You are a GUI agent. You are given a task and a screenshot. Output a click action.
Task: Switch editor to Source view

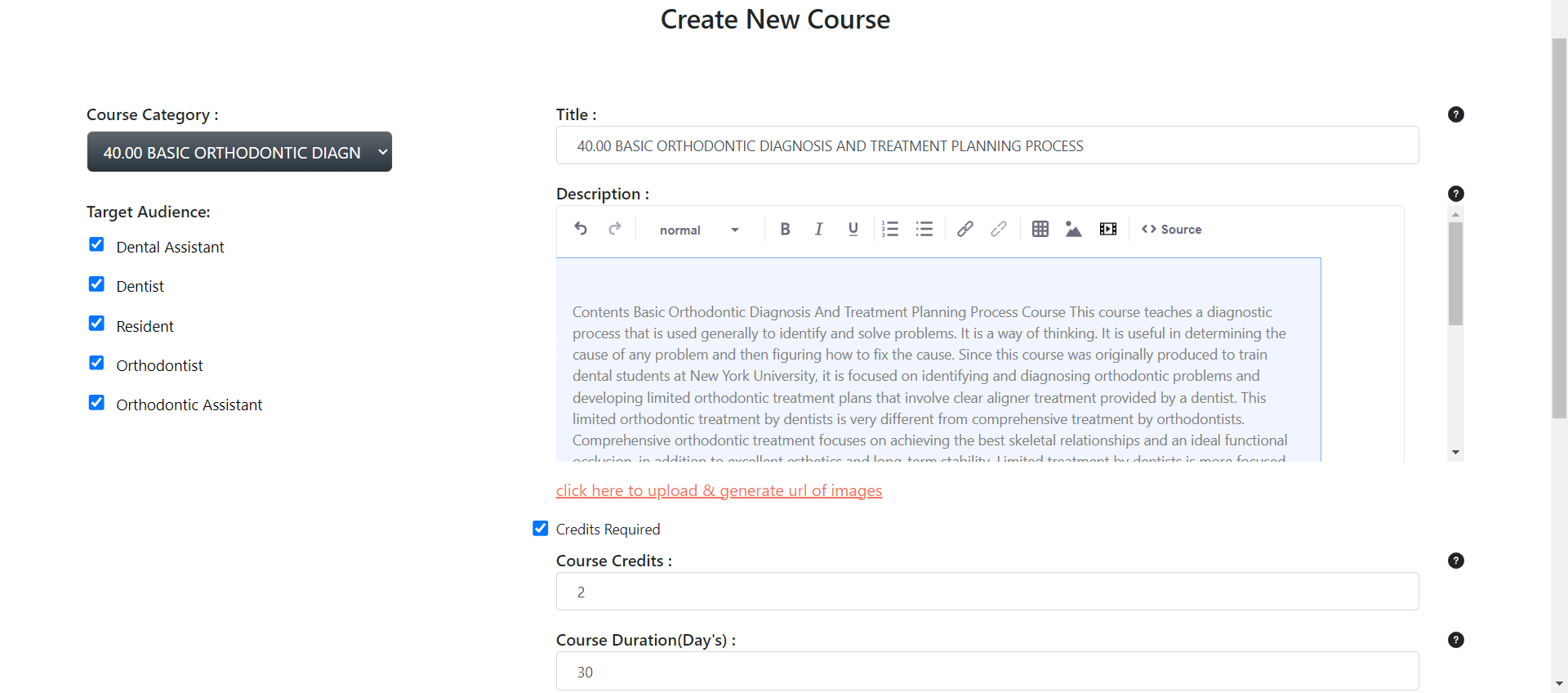[1171, 230]
